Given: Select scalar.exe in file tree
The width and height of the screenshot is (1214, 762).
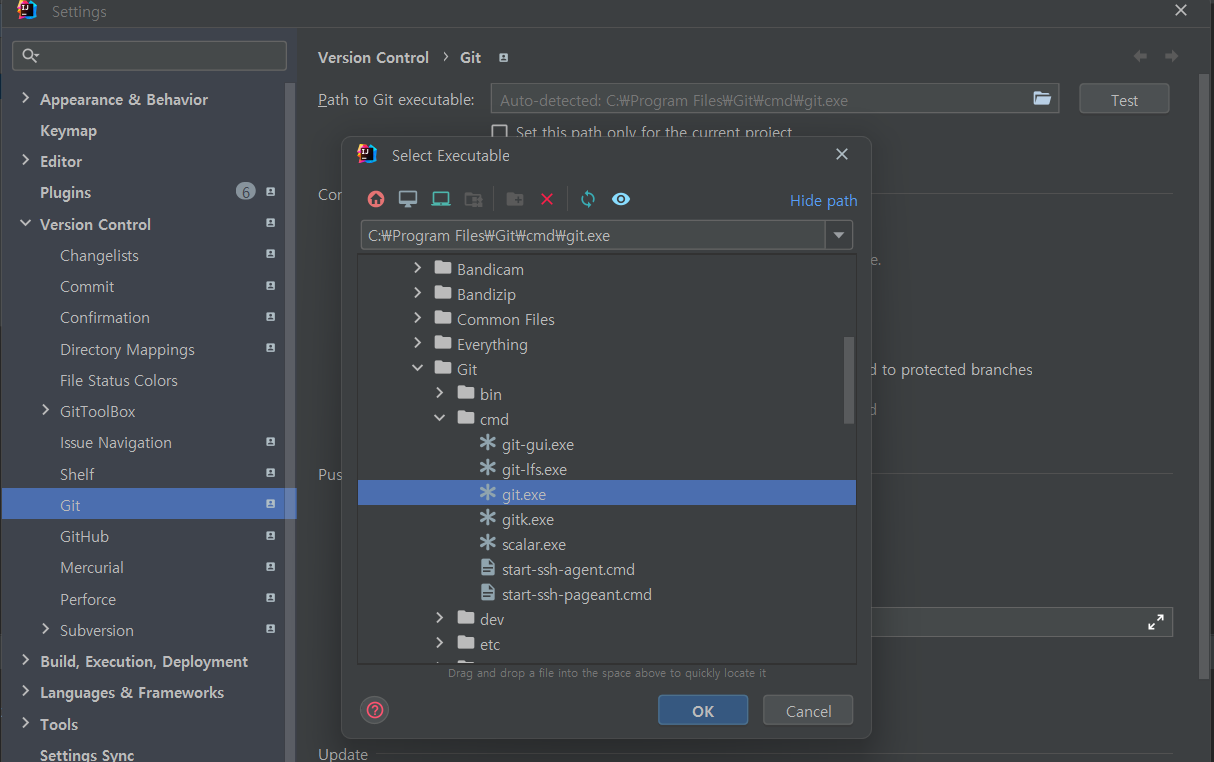Looking at the screenshot, I should [534, 544].
